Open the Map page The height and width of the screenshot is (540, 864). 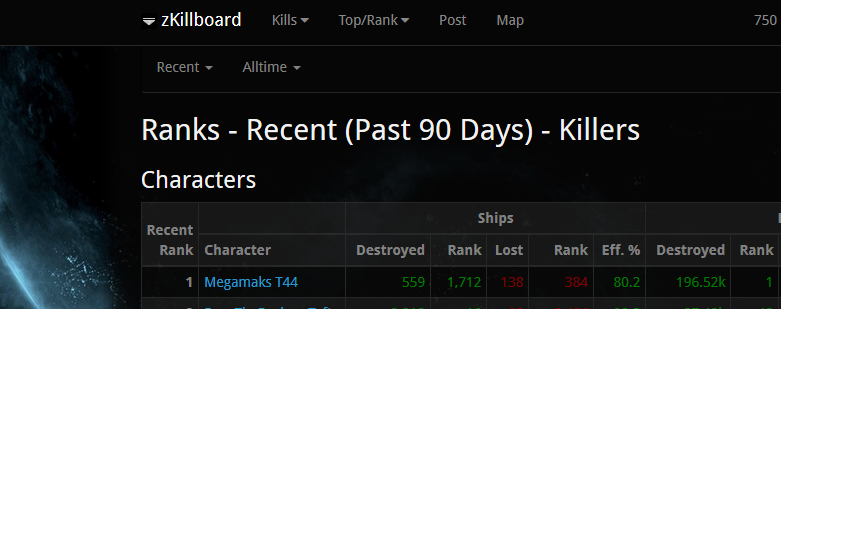(x=510, y=20)
